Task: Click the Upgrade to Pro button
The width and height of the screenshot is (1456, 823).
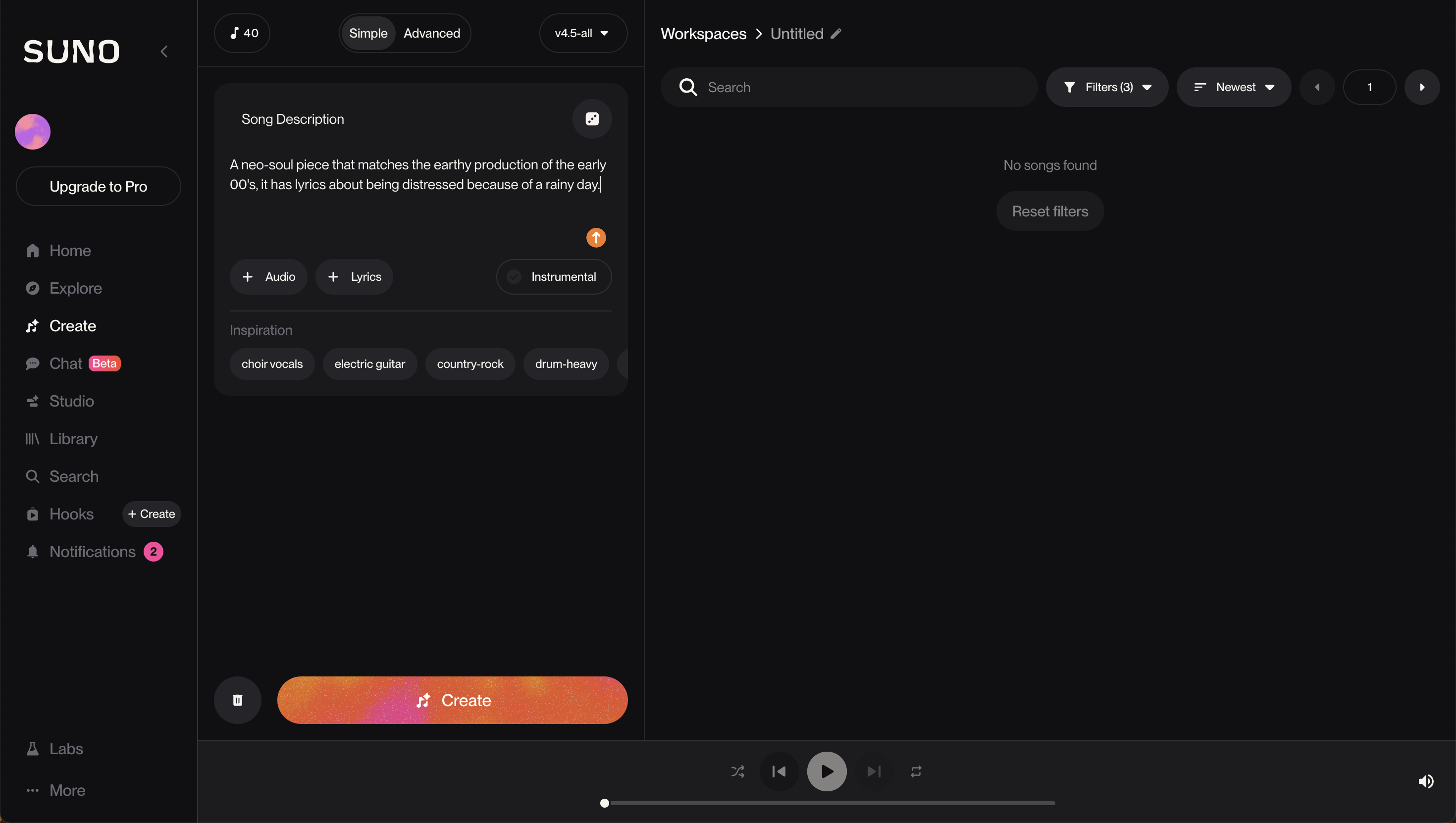Action: (99, 186)
